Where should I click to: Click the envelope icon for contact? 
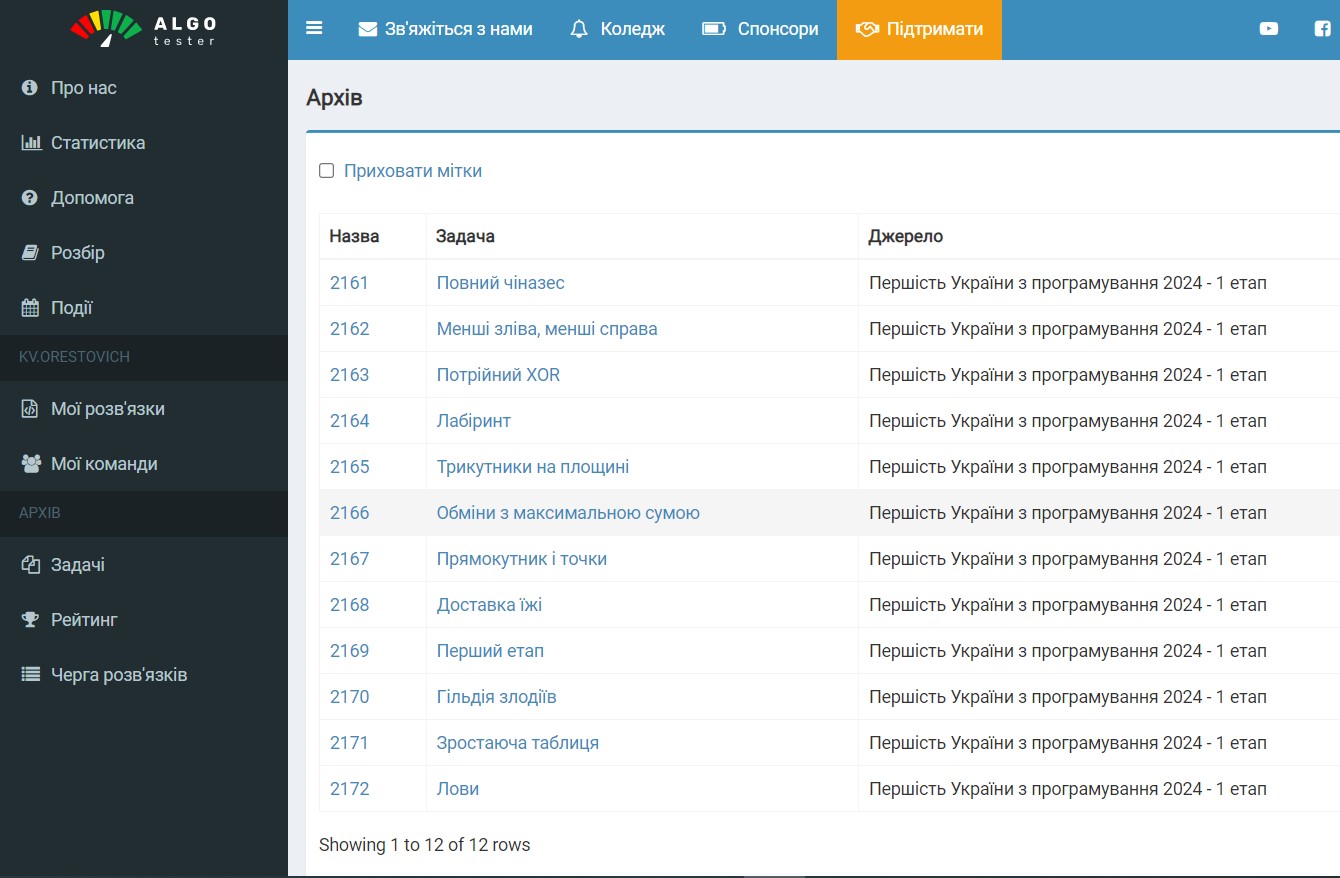click(x=367, y=29)
